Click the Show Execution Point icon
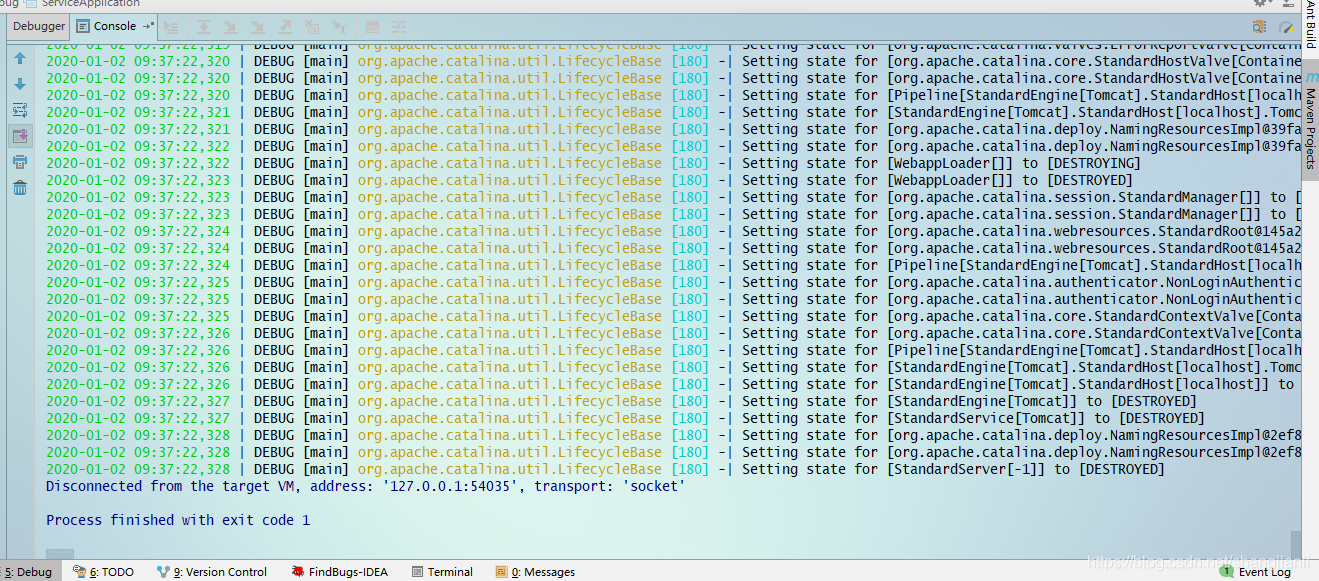The image size is (1319, 581). [x=171, y=27]
